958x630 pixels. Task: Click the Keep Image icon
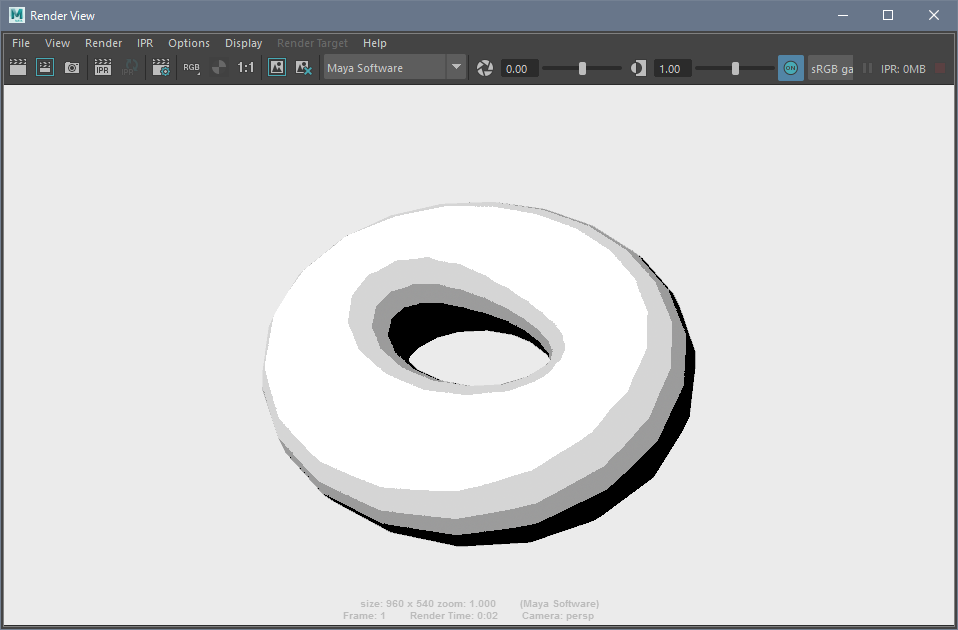point(277,68)
